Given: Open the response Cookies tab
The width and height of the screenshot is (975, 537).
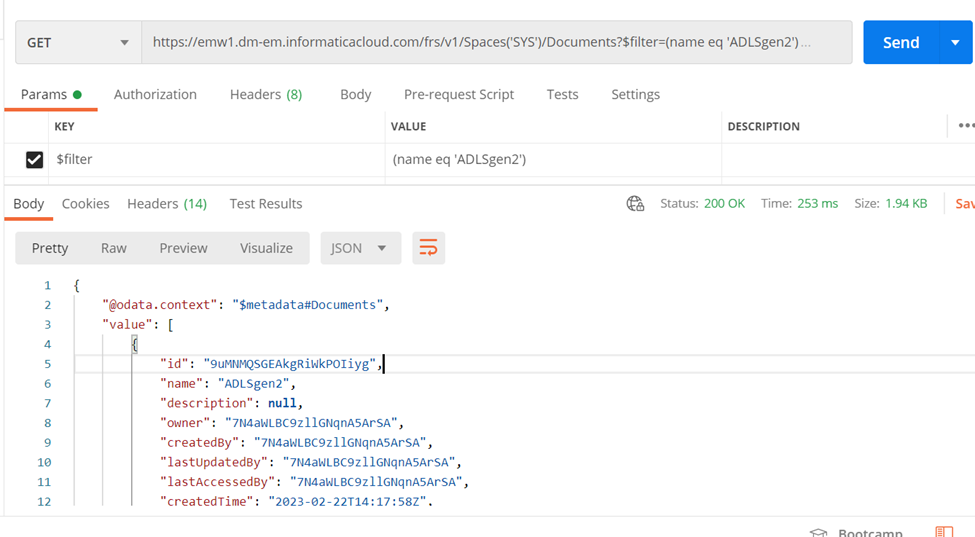Looking at the screenshot, I should coord(85,204).
